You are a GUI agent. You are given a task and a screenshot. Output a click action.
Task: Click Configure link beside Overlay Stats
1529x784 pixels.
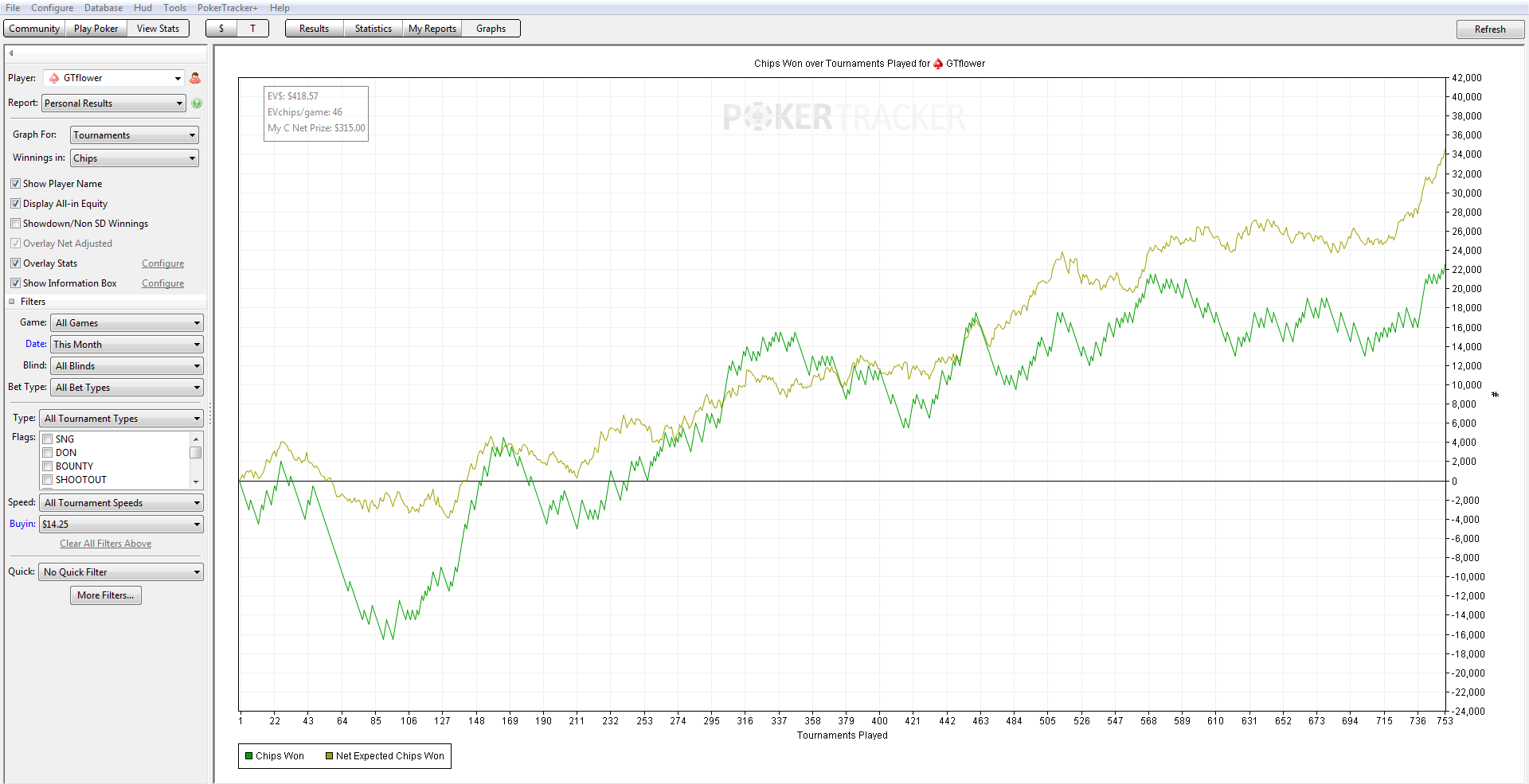click(163, 263)
